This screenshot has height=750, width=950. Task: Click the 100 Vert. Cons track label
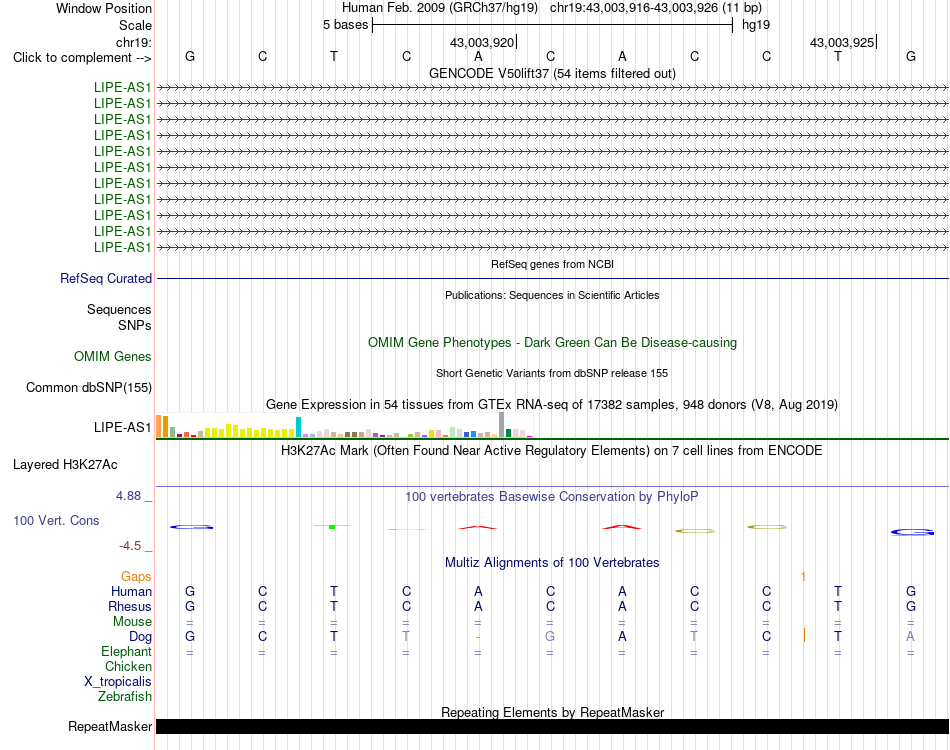click(x=56, y=520)
